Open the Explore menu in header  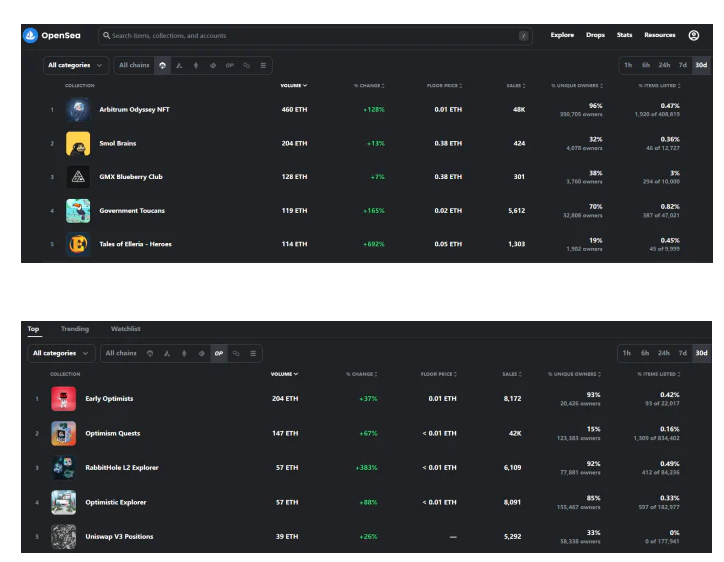click(x=562, y=35)
